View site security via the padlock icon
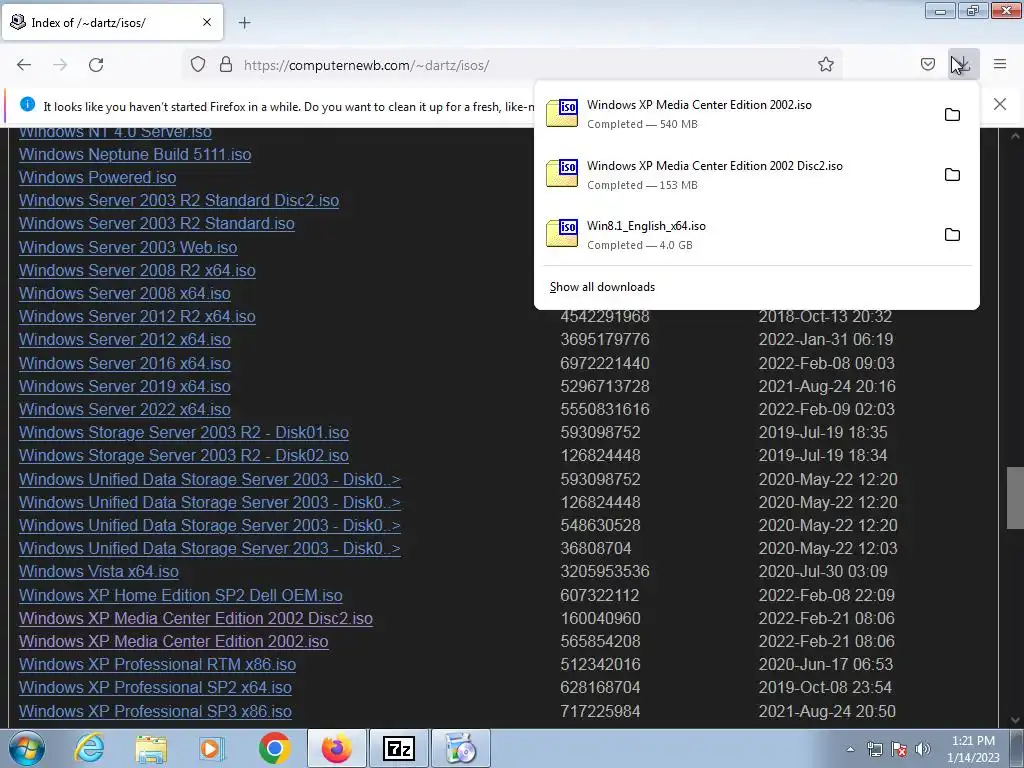 pos(226,65)
